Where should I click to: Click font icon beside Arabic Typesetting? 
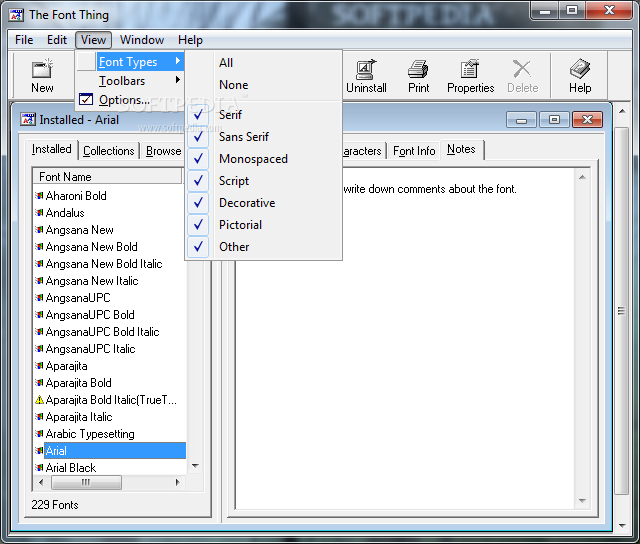(x=39, y=434)
